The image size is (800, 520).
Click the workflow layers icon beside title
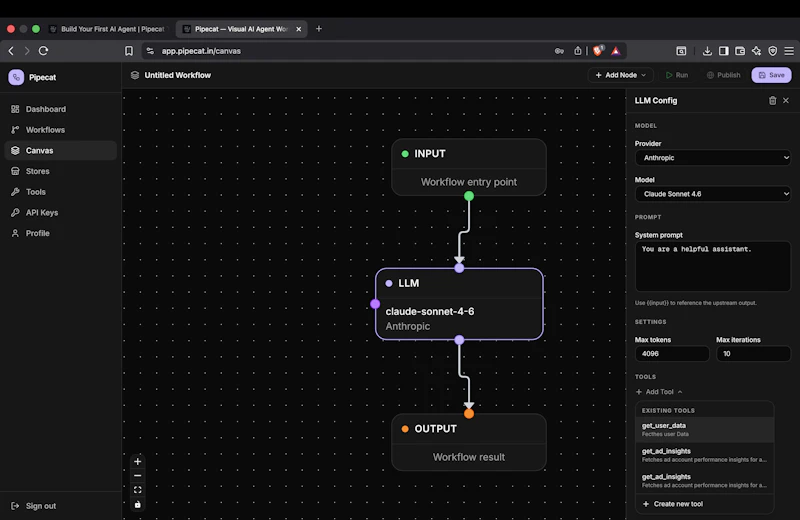[135, 75]
